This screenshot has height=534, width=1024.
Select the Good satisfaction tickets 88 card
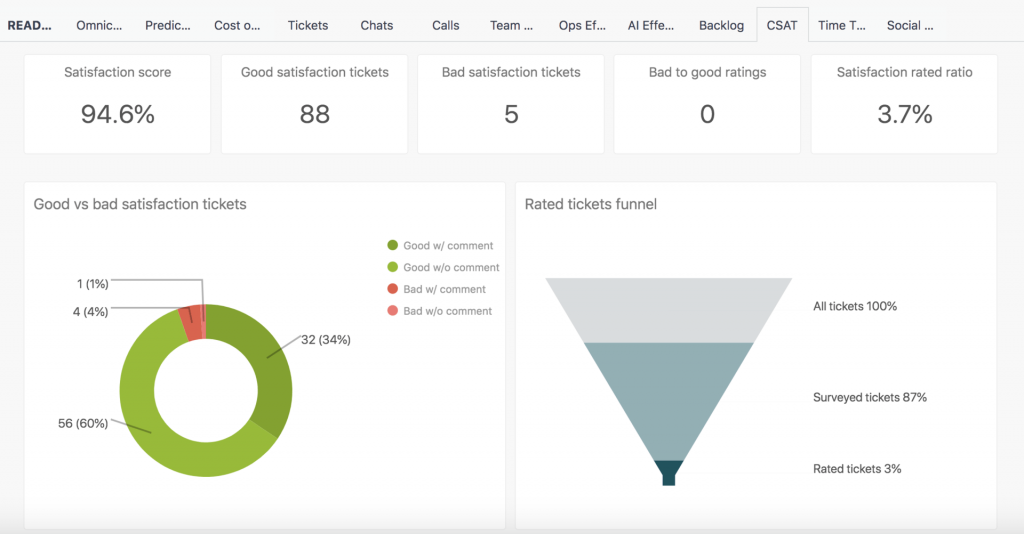click(x=315, y=104)
